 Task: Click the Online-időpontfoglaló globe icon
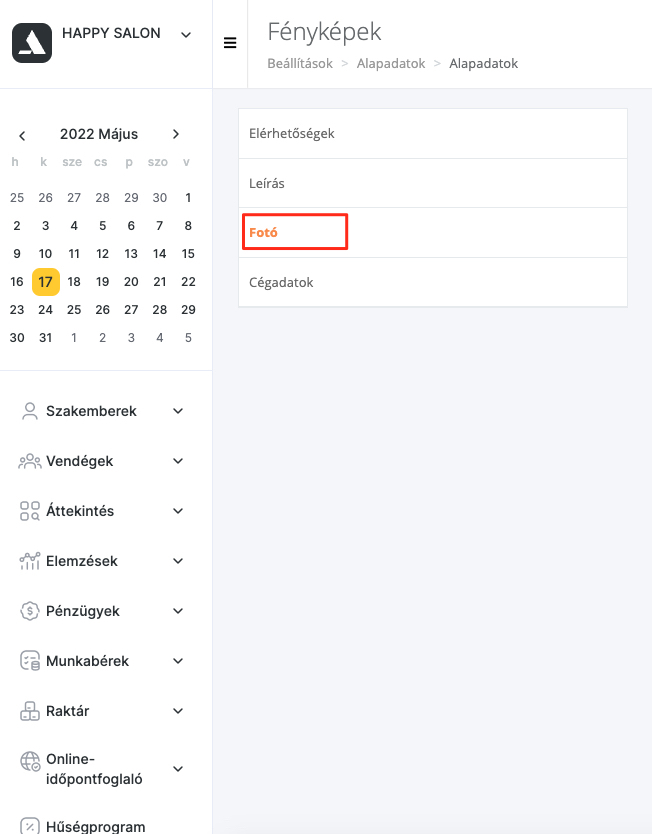click(x=30, y=761)
